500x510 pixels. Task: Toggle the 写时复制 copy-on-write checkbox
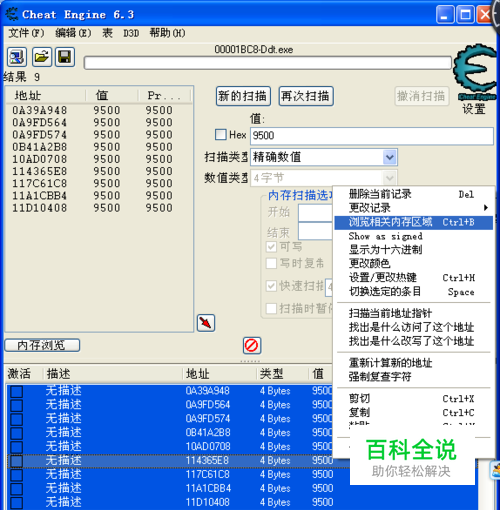(x=271, y=263)
